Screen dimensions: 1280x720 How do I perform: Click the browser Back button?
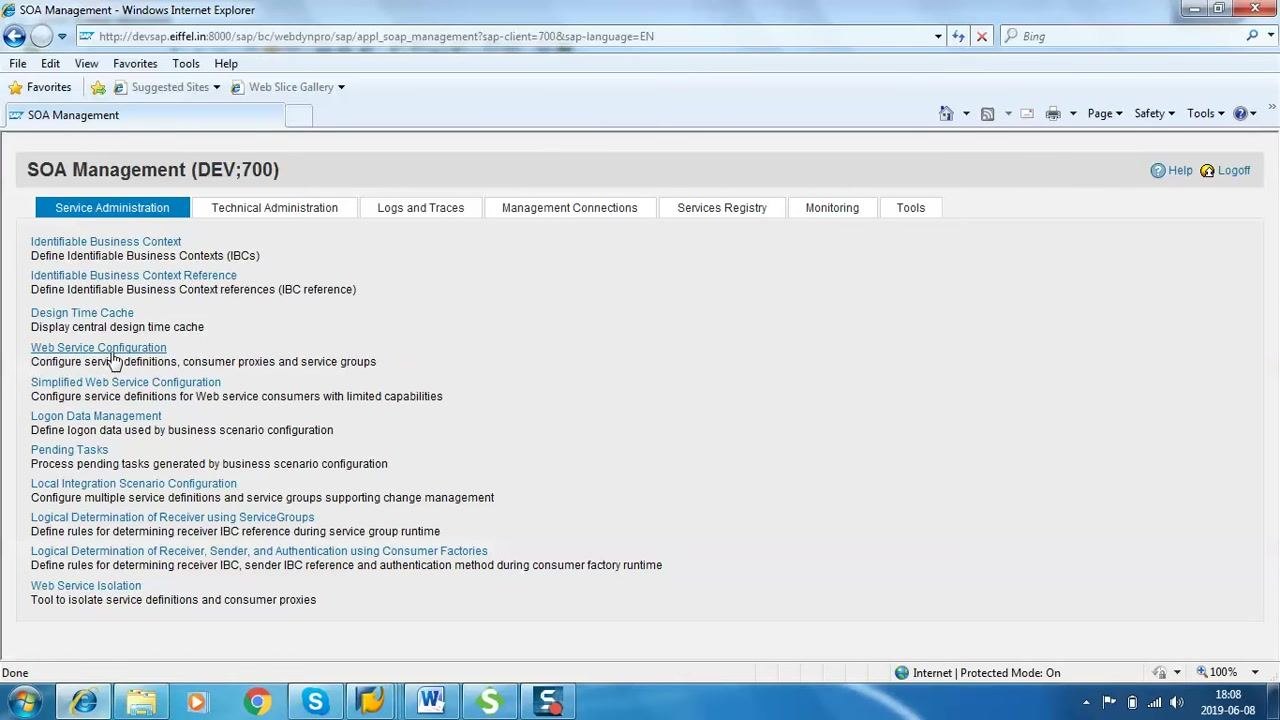[14, 36]
